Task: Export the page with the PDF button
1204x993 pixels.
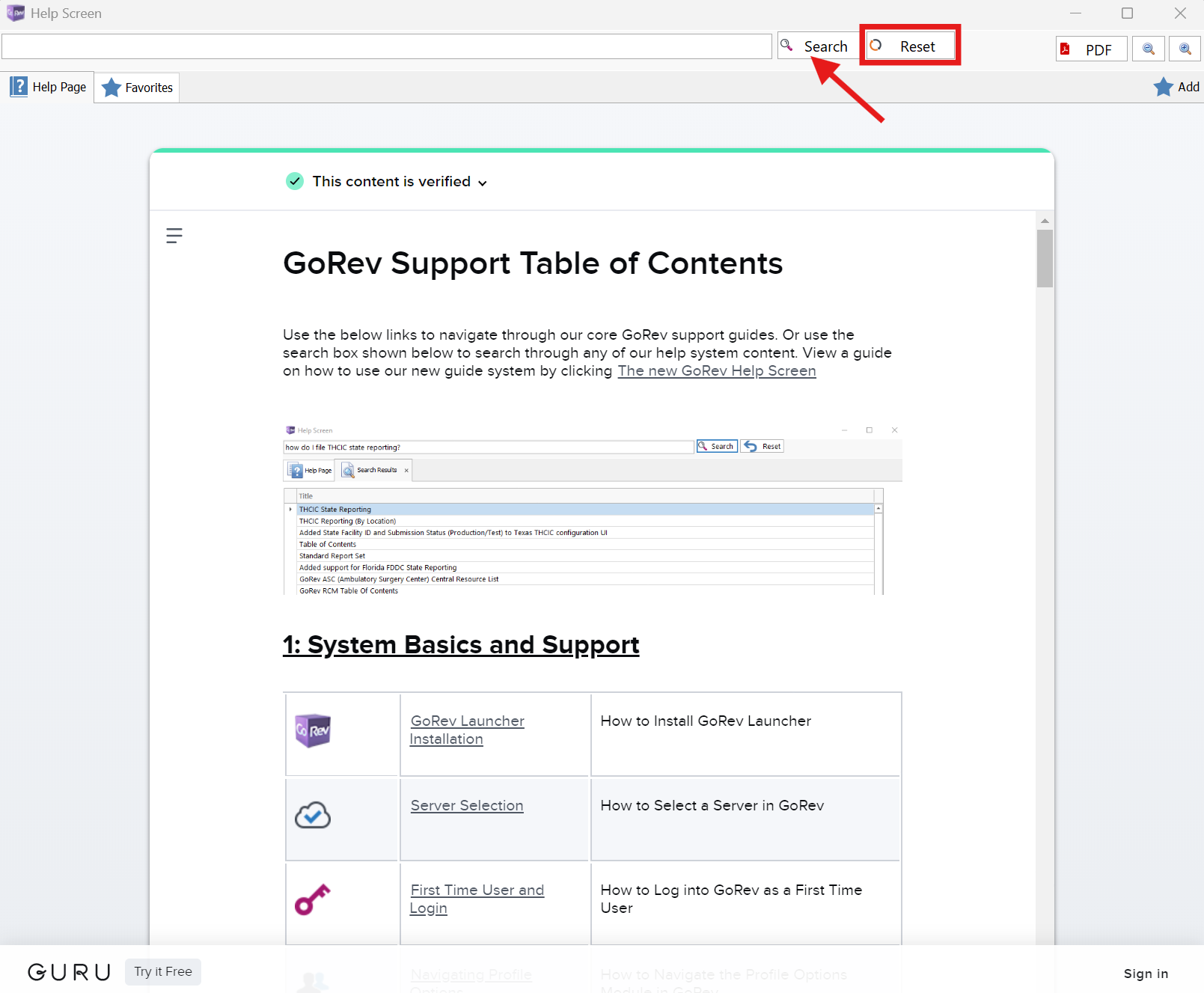Action: [1091, 49]
